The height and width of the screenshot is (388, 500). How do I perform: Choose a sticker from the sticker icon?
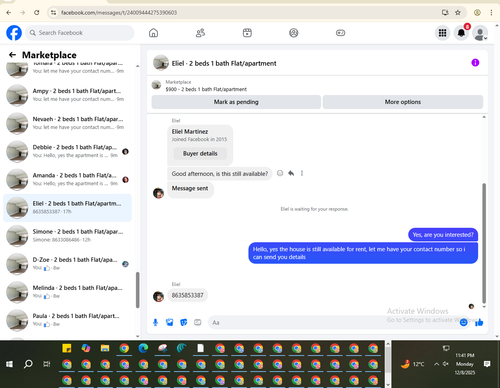pyautogui.click(x=184, y=322)
